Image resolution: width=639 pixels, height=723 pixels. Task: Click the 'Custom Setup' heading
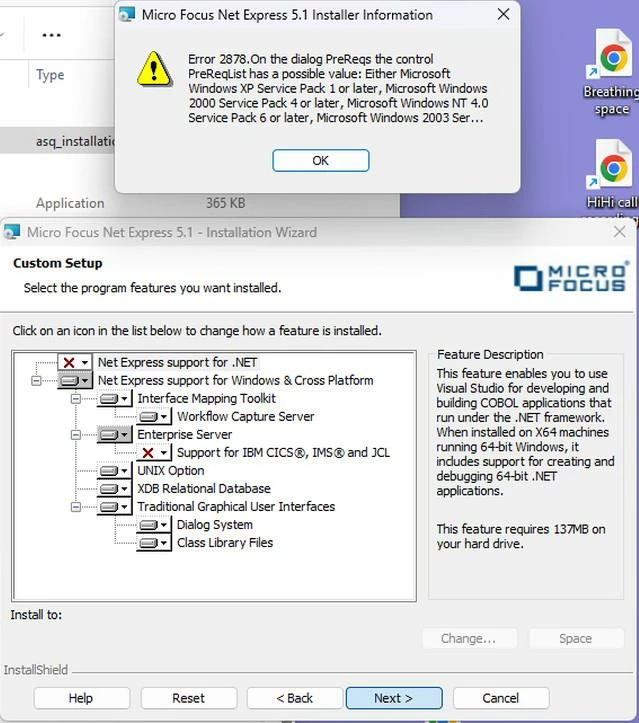pyautogui.click(x=58, y=263)
